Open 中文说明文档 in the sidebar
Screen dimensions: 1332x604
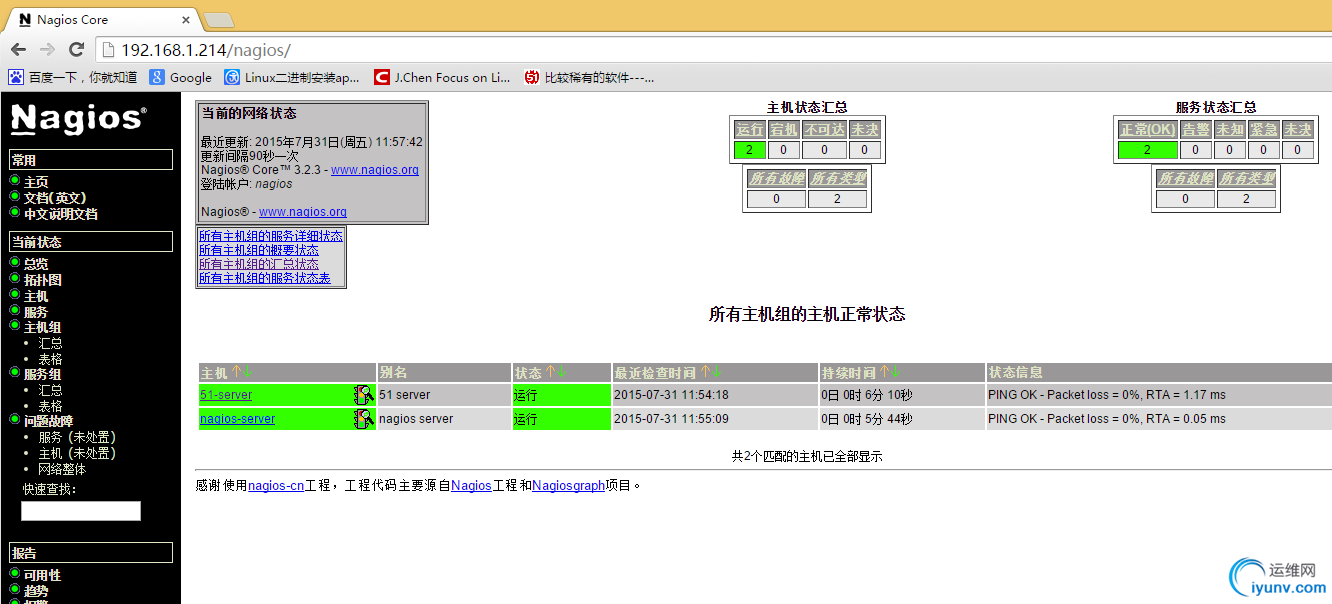point(61,214)
